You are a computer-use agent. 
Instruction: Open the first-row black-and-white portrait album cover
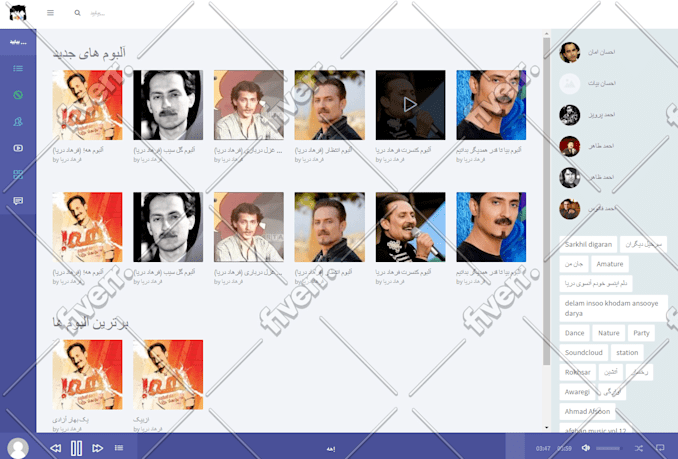(168, 105)
